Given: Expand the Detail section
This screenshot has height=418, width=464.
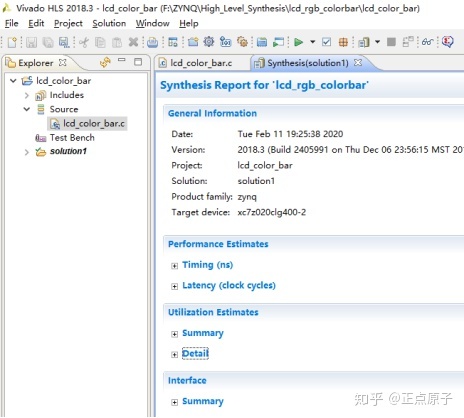Looking at the screenshot, I should pyautogui.click(x=174, y=355).
